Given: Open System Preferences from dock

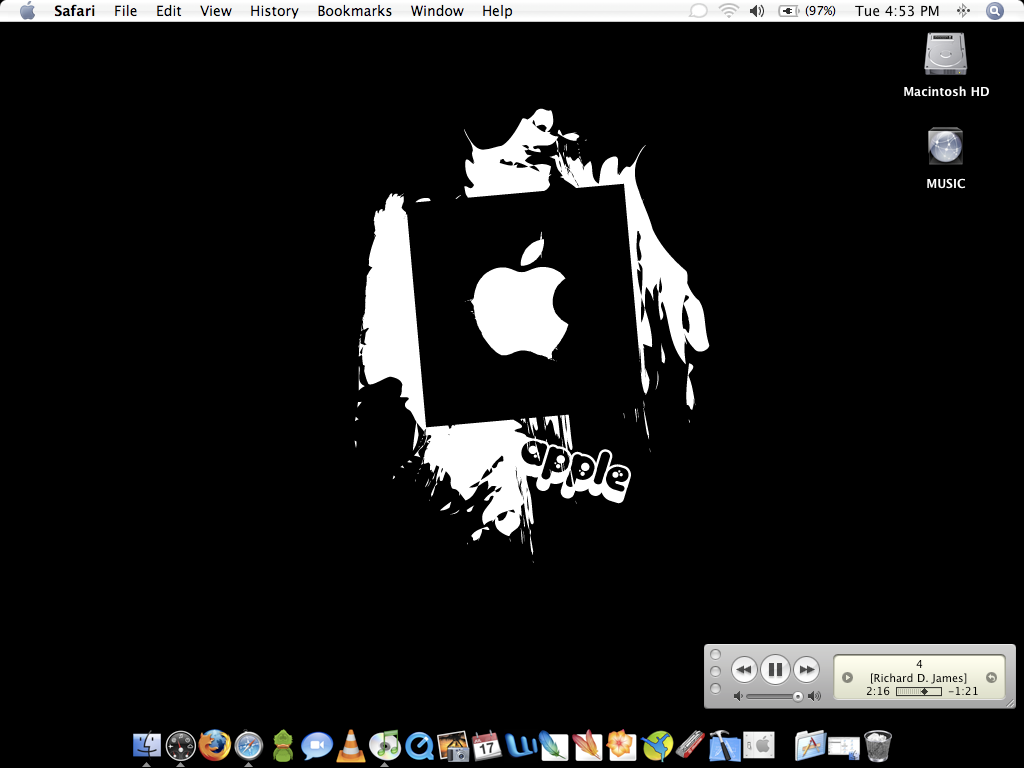Looking at the screenshot, I should click(759, 745).
